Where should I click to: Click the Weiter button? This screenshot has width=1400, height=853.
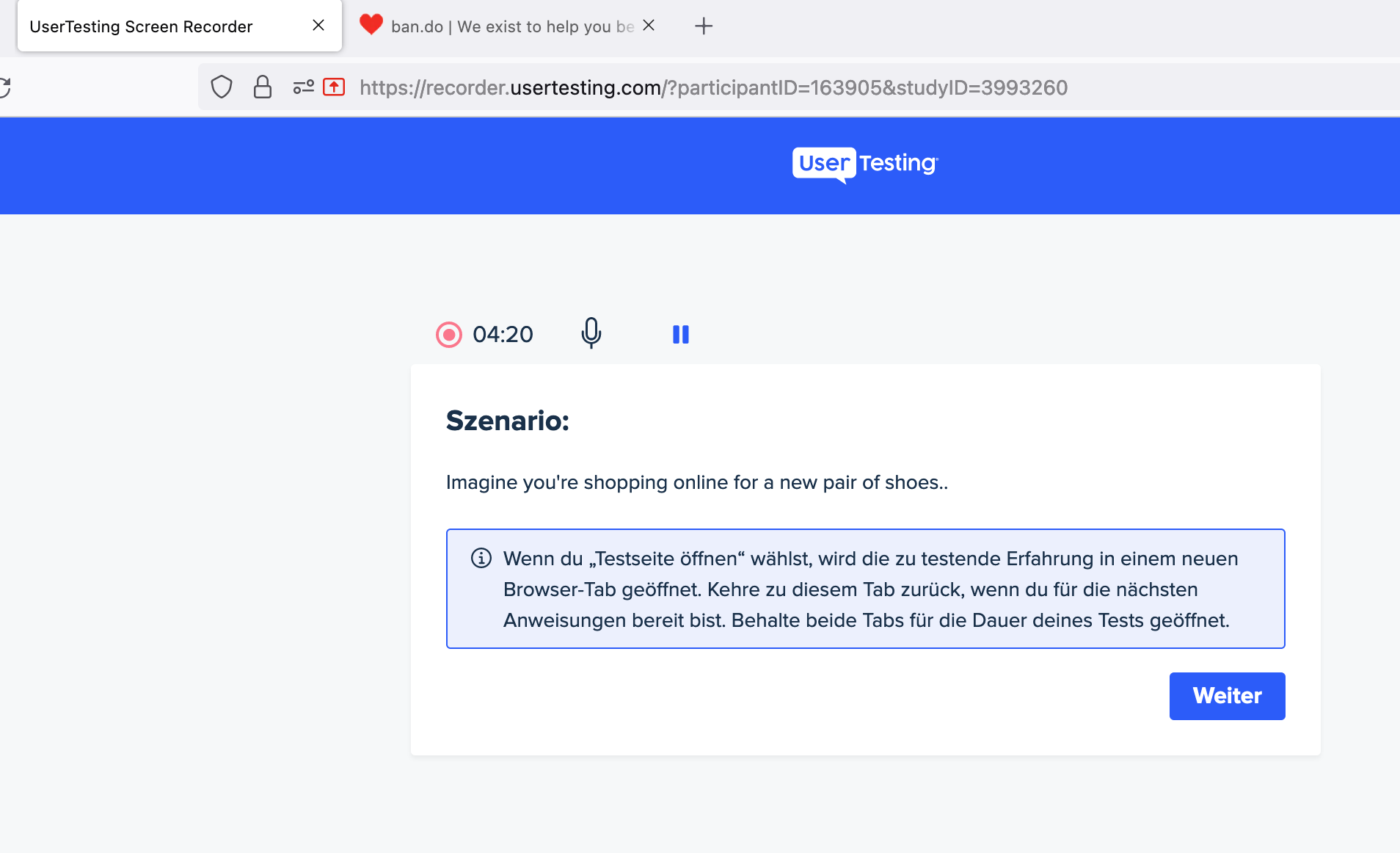coord(1227,696)
